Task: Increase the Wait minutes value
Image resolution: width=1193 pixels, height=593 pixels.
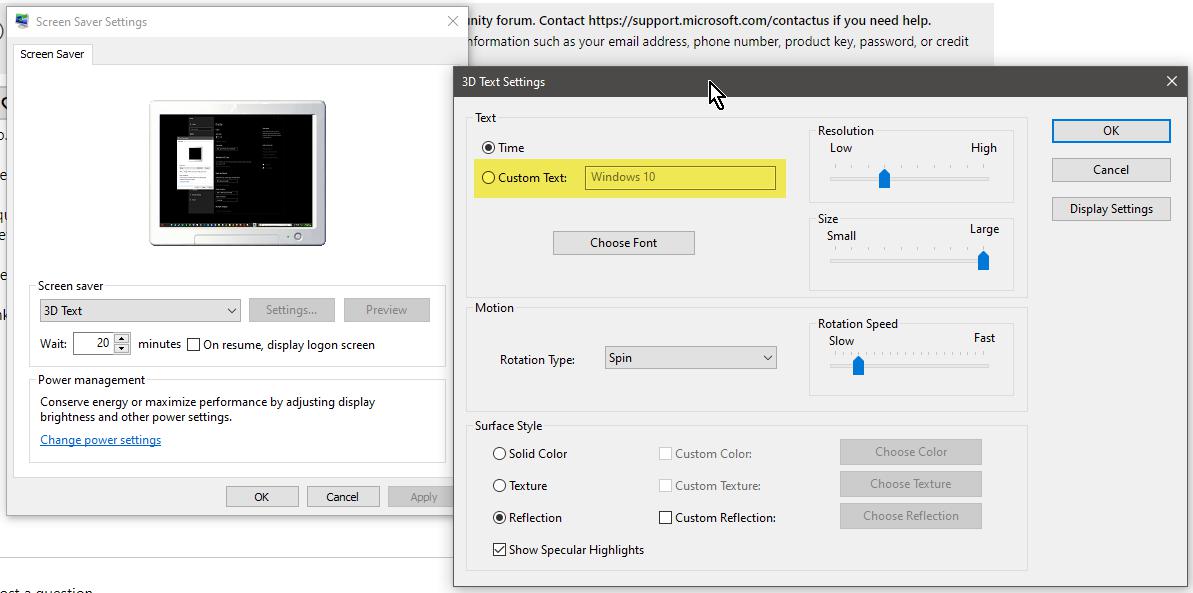Action: click(x=122, y=339)
